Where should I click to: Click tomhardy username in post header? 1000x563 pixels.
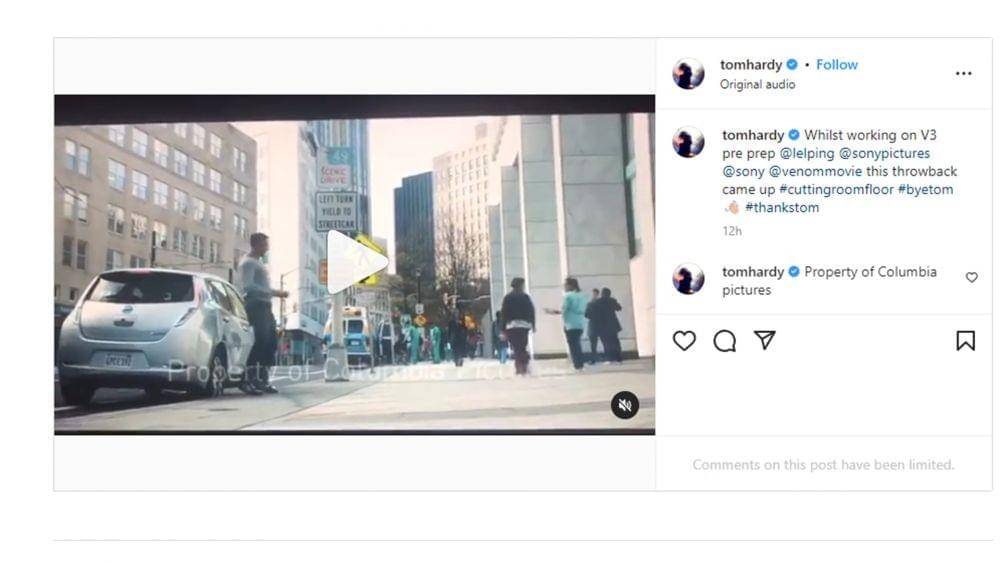[751, 64]
